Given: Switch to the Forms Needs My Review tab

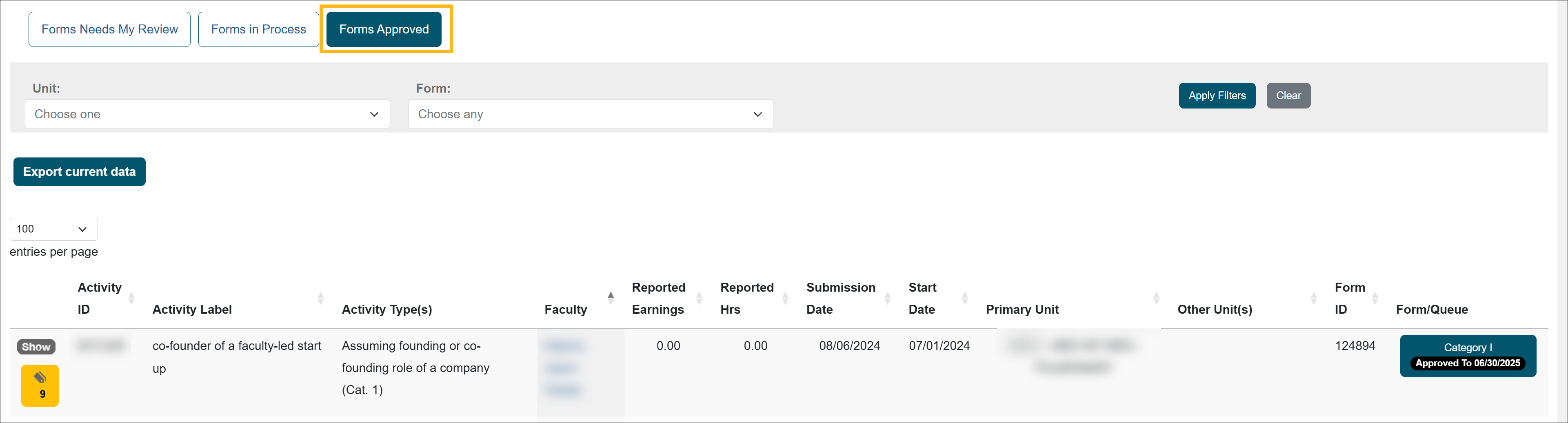Looking at the screenshot, I should point(109,29).
